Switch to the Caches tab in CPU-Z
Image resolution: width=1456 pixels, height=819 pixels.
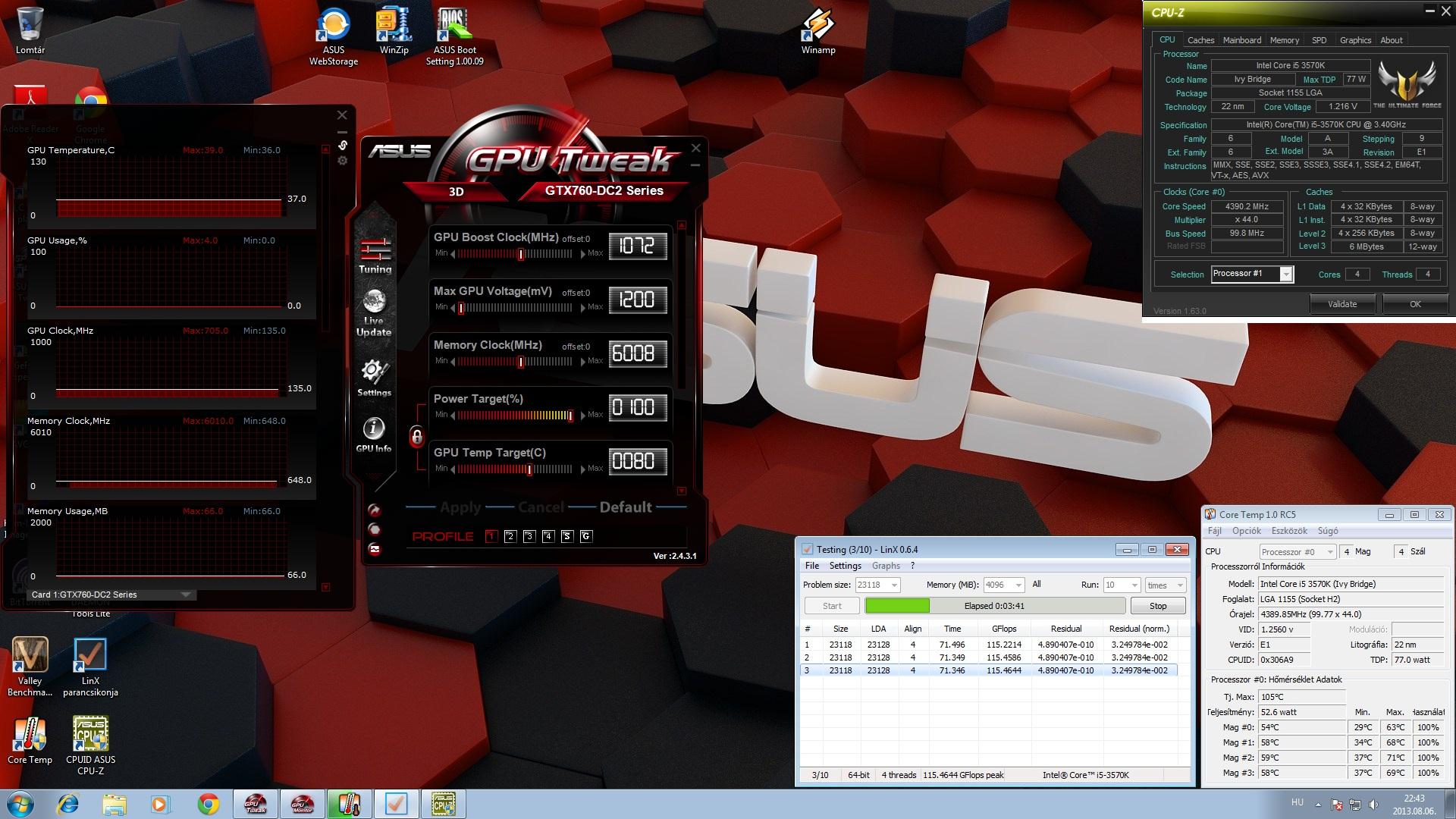coord(1200,40)
